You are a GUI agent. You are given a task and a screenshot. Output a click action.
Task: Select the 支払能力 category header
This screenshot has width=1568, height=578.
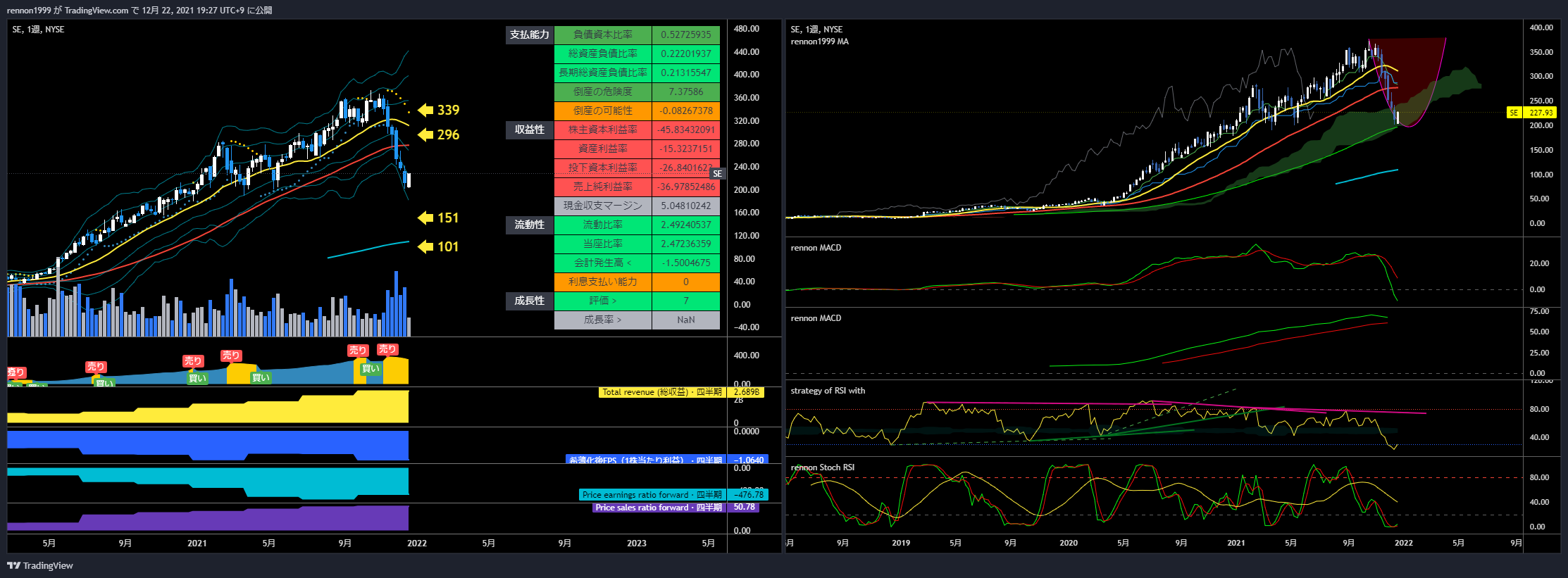click(530, 34)
